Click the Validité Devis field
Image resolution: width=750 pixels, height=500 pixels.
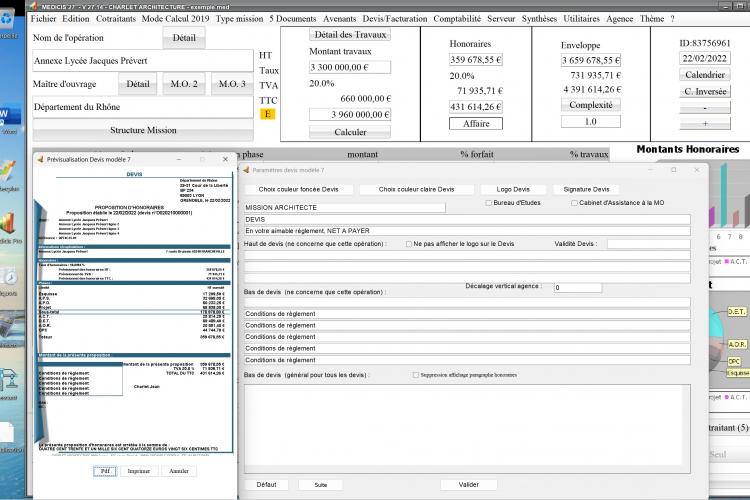coord(649,244)
